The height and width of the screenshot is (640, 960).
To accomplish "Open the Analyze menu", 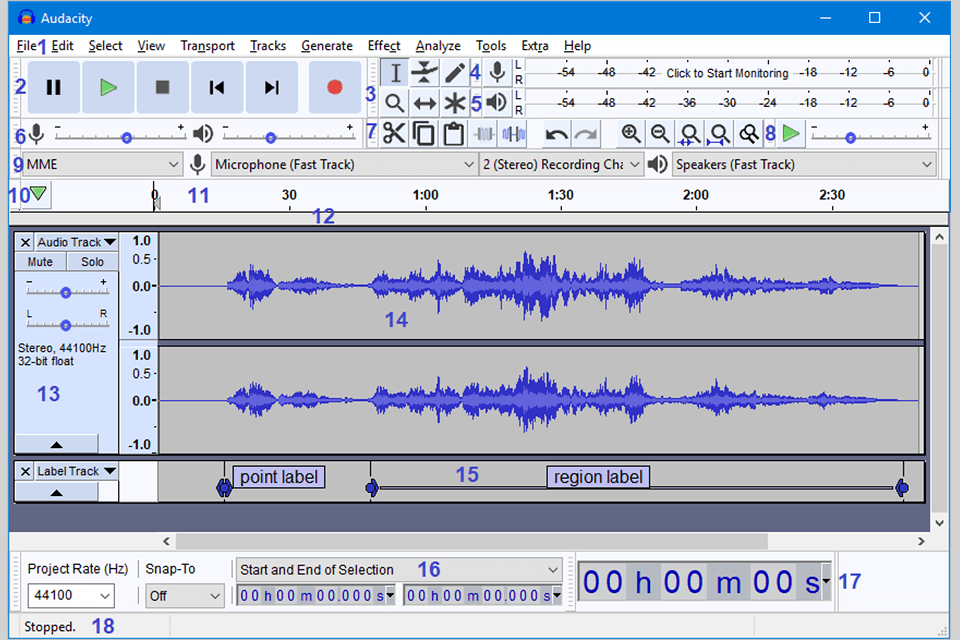I will pyautogui.click(x=438, y=46).
